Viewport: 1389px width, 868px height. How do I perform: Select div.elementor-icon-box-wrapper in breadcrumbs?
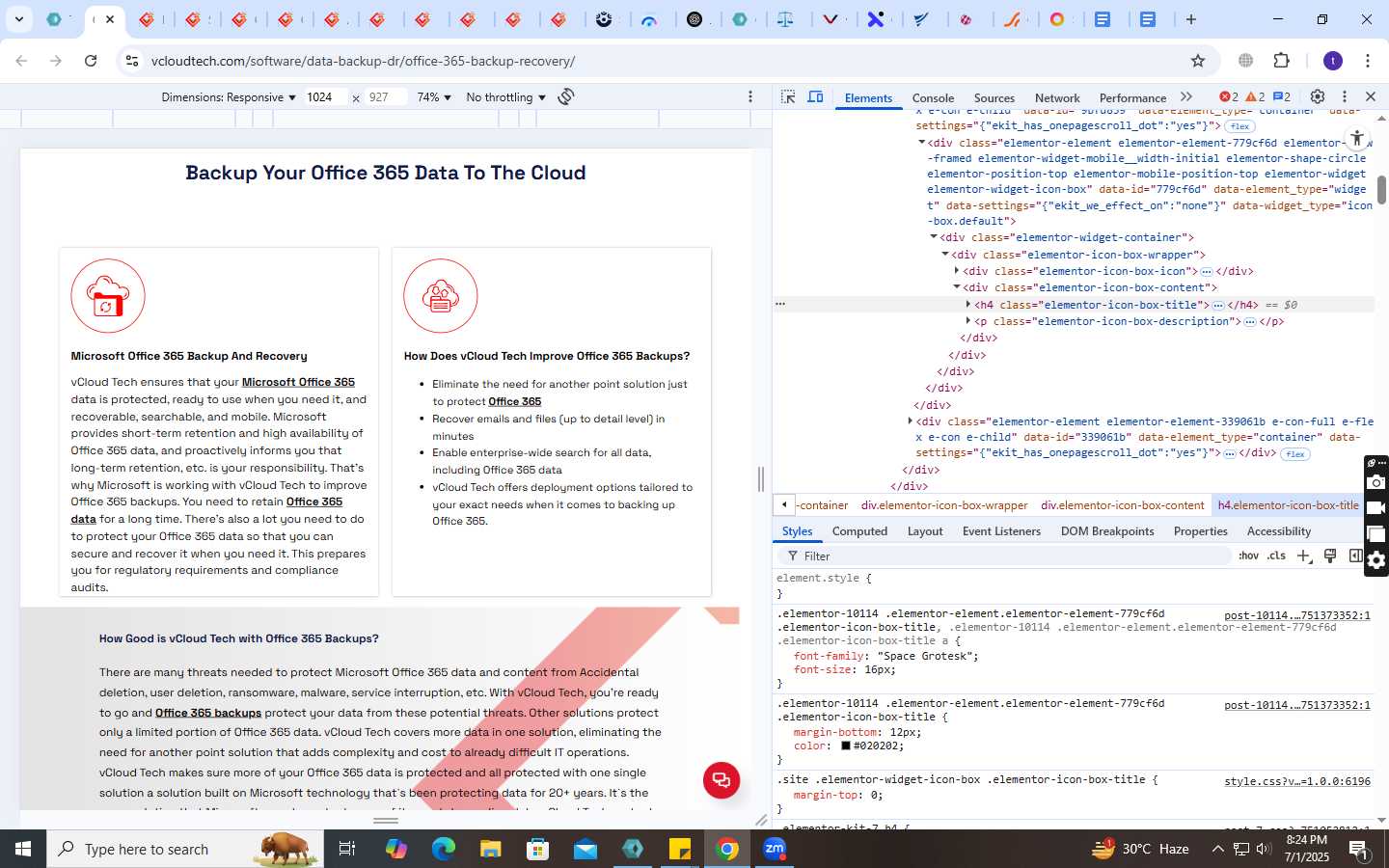944,505
